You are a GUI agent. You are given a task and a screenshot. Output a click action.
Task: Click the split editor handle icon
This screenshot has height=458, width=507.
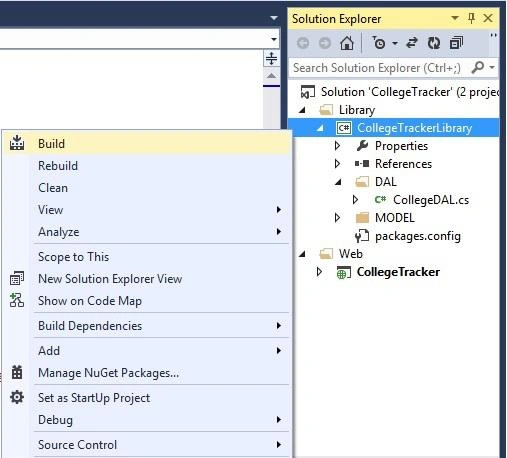[271, 59]
